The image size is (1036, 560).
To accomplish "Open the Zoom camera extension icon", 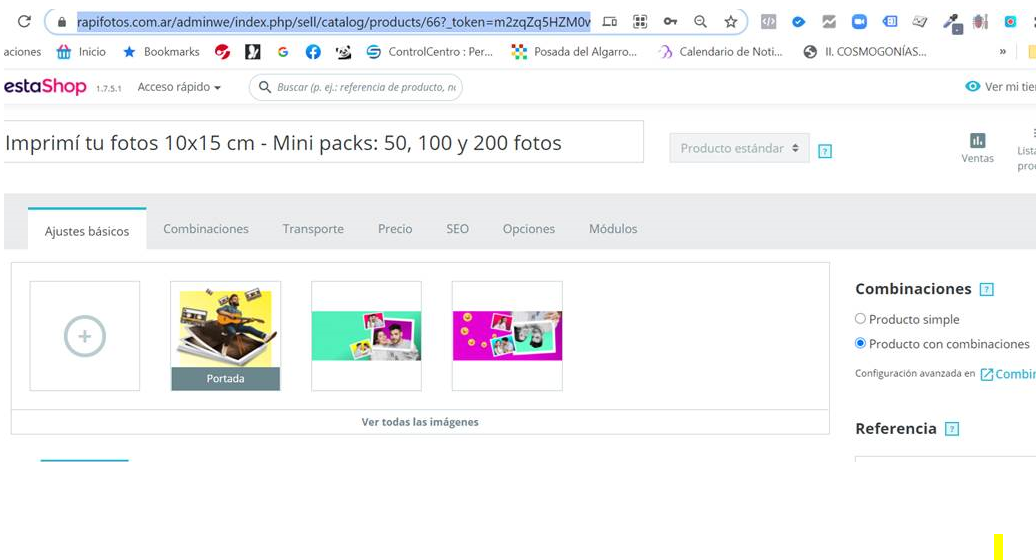I will coord(859,22).
